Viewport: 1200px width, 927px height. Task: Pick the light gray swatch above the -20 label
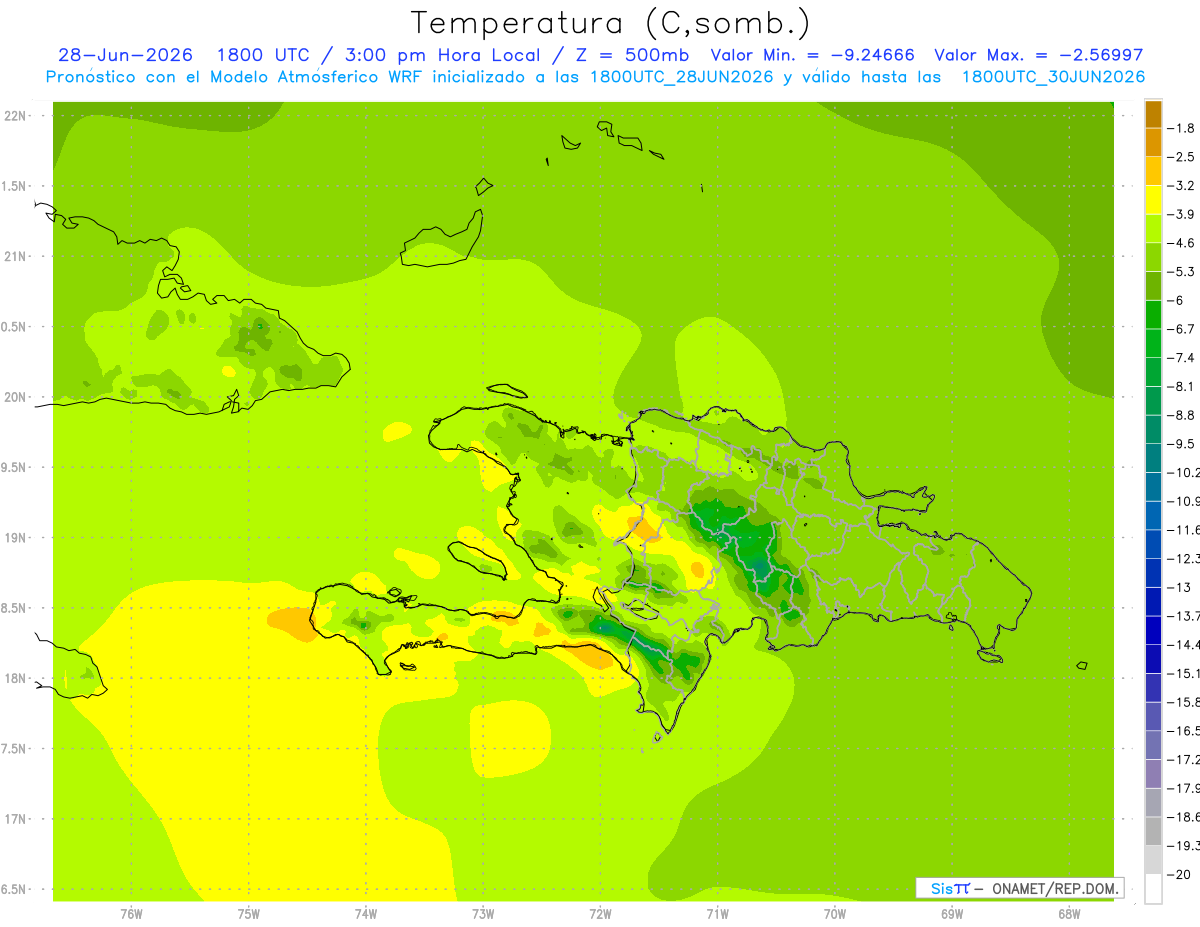coord(1153,859)
